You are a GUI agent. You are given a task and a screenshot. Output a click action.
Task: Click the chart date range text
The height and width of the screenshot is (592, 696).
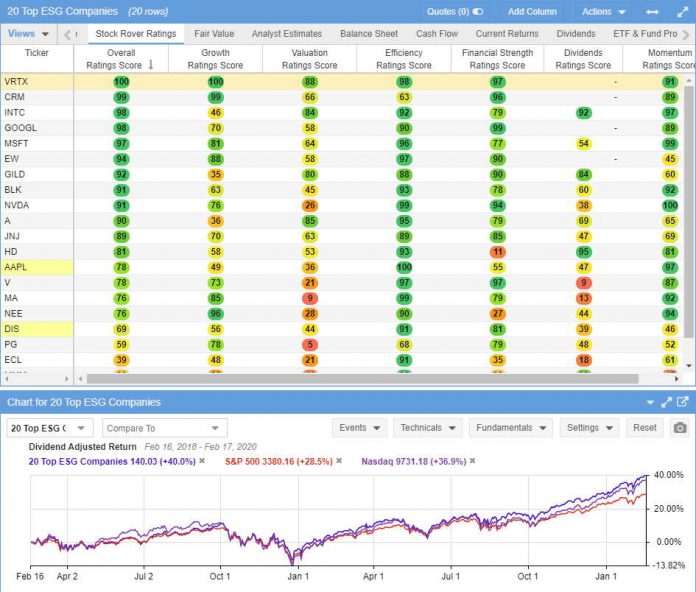(200, 447)
